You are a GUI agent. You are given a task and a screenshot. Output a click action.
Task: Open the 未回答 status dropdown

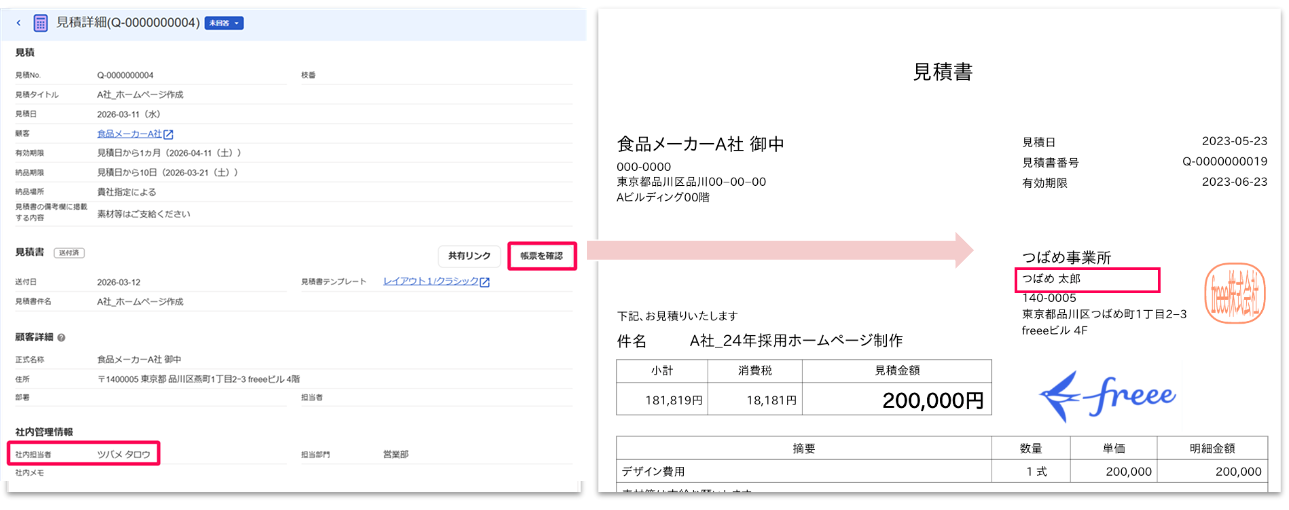(x=224, y=23)
